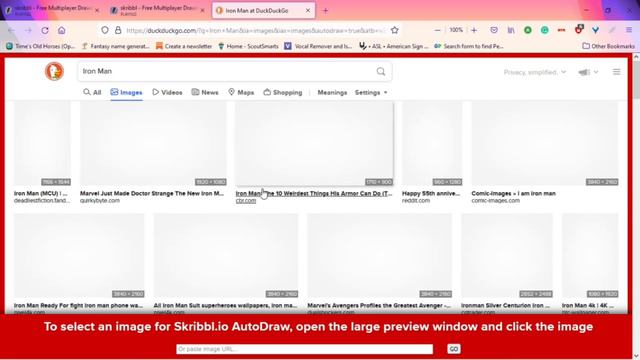Zoom in with the plus icon
Screen dimensions: 640x360
tap(474, 30)
